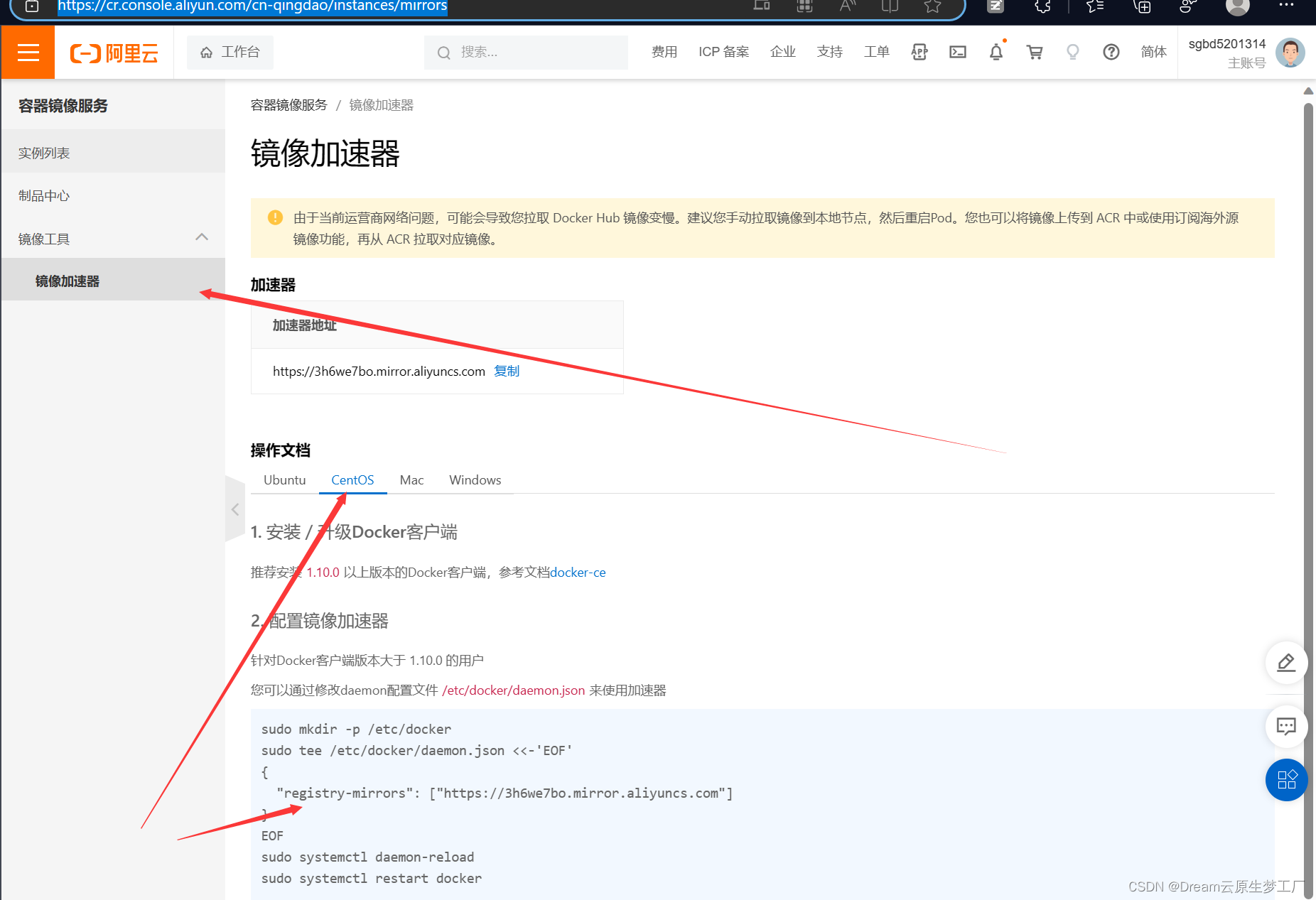Open the floating chat feedback button
Viewport: 1316px width, 900px height.
[1286, 726]
